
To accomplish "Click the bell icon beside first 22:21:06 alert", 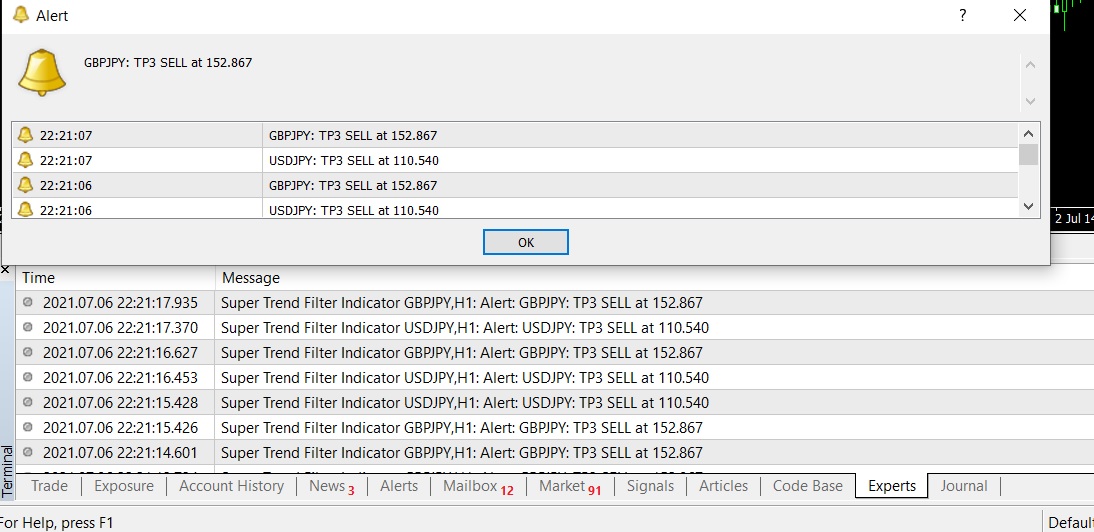I will pos(26,185).
